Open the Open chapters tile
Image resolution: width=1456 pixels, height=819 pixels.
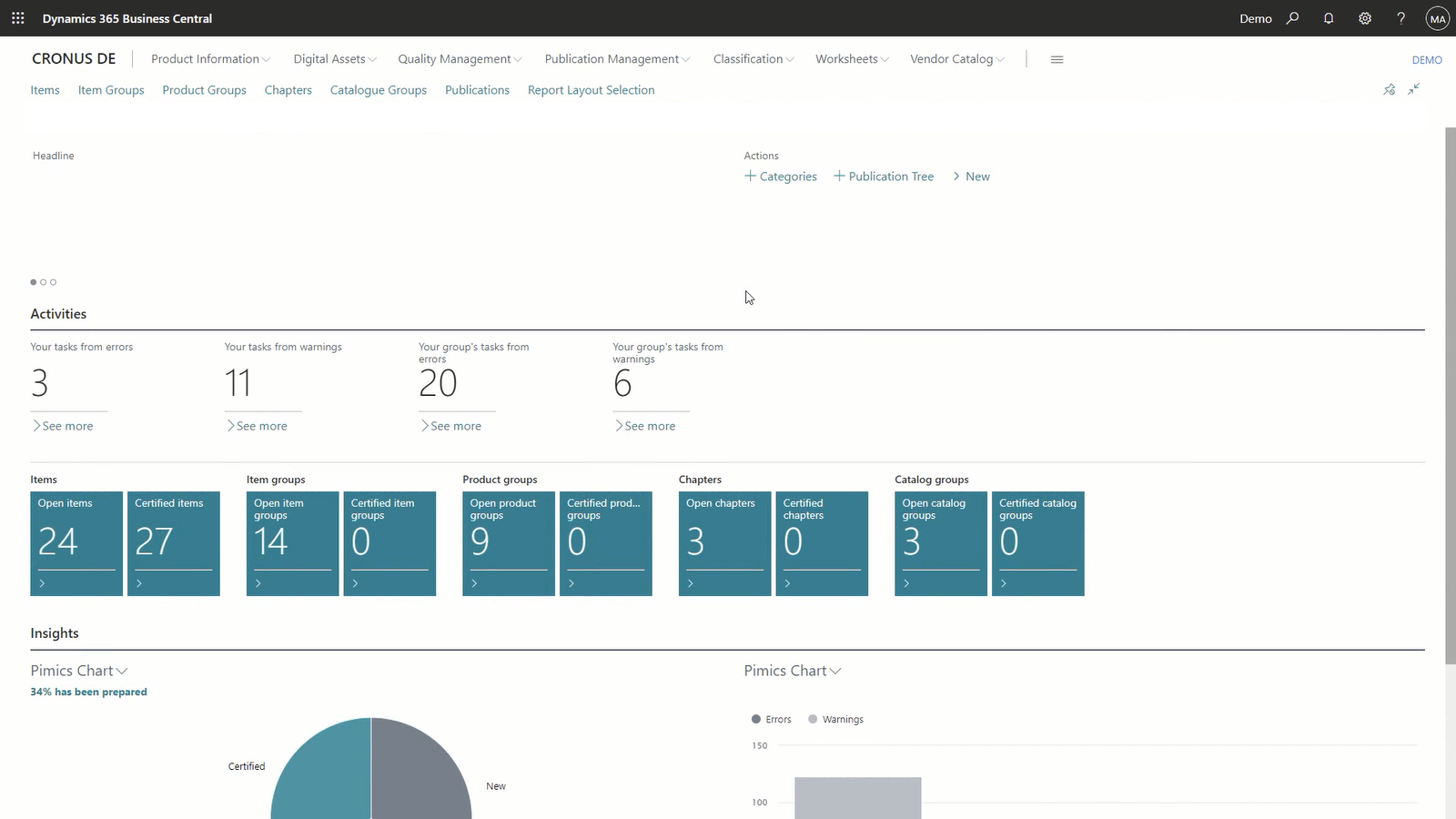724,543
